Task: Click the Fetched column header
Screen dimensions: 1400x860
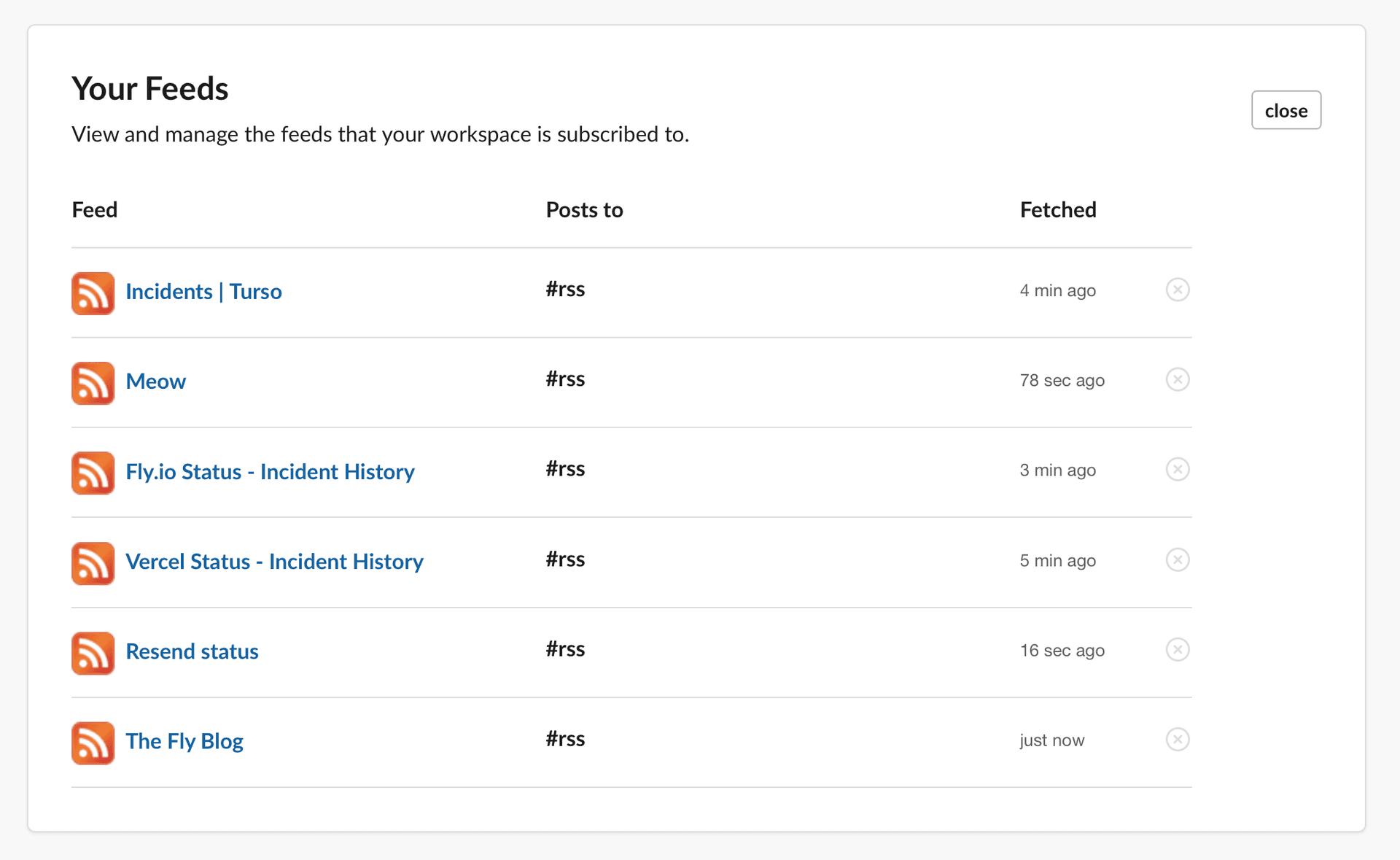Action: tap(1058, 209)
